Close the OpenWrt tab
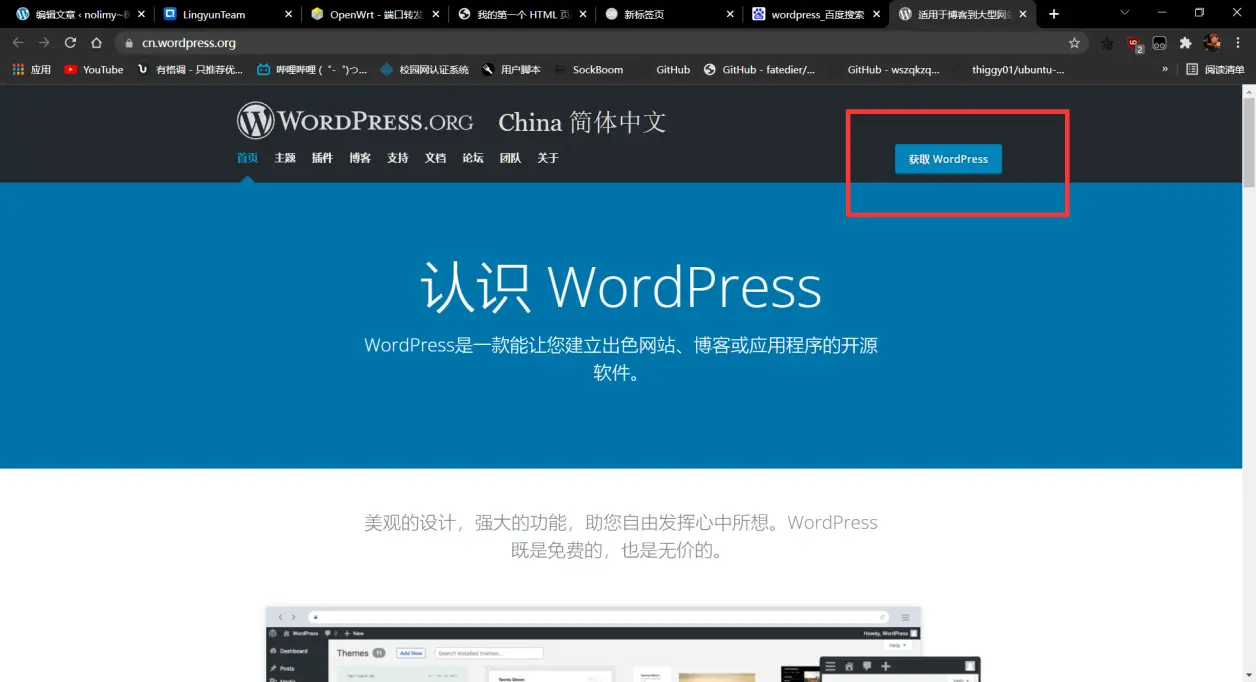The height and width of the screenshot is (682, 1256). click(x=436, y=14)
